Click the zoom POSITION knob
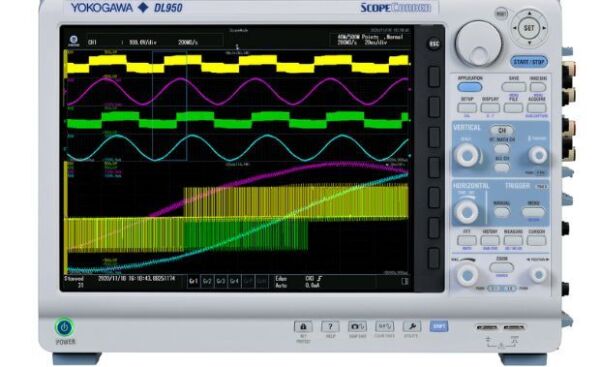This screenshot has height=367, width=600. (x=539, y=274)
